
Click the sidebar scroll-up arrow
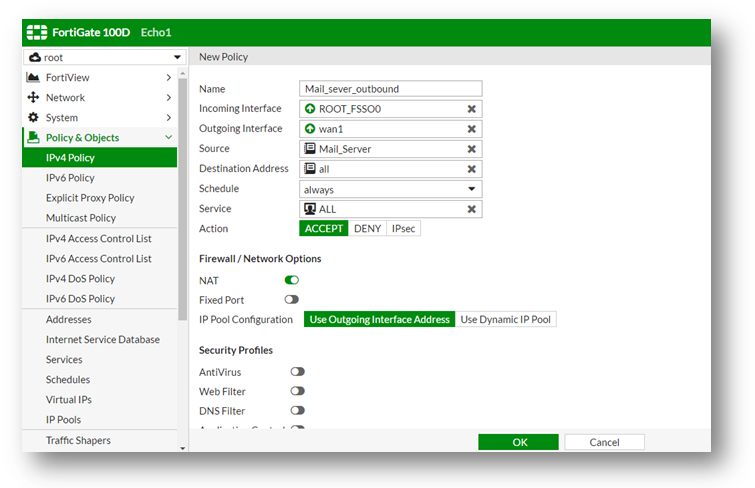(x=182, y=73)
